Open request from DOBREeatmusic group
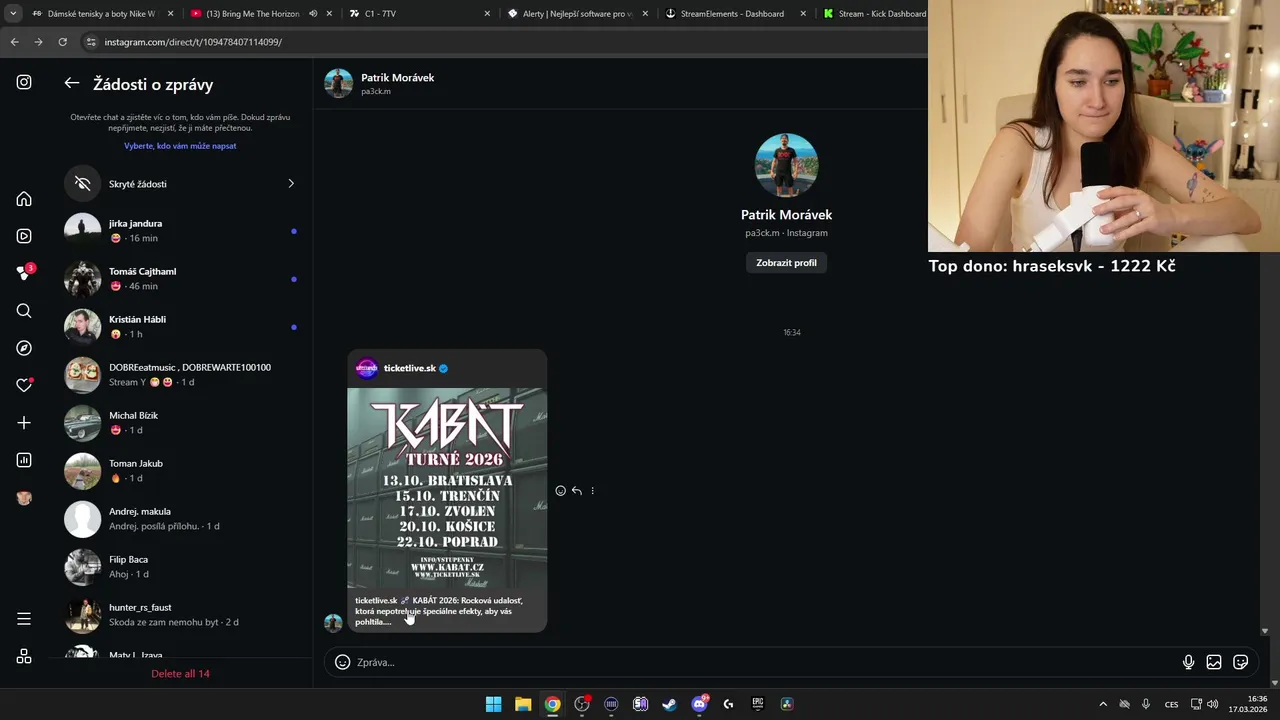 180,375
